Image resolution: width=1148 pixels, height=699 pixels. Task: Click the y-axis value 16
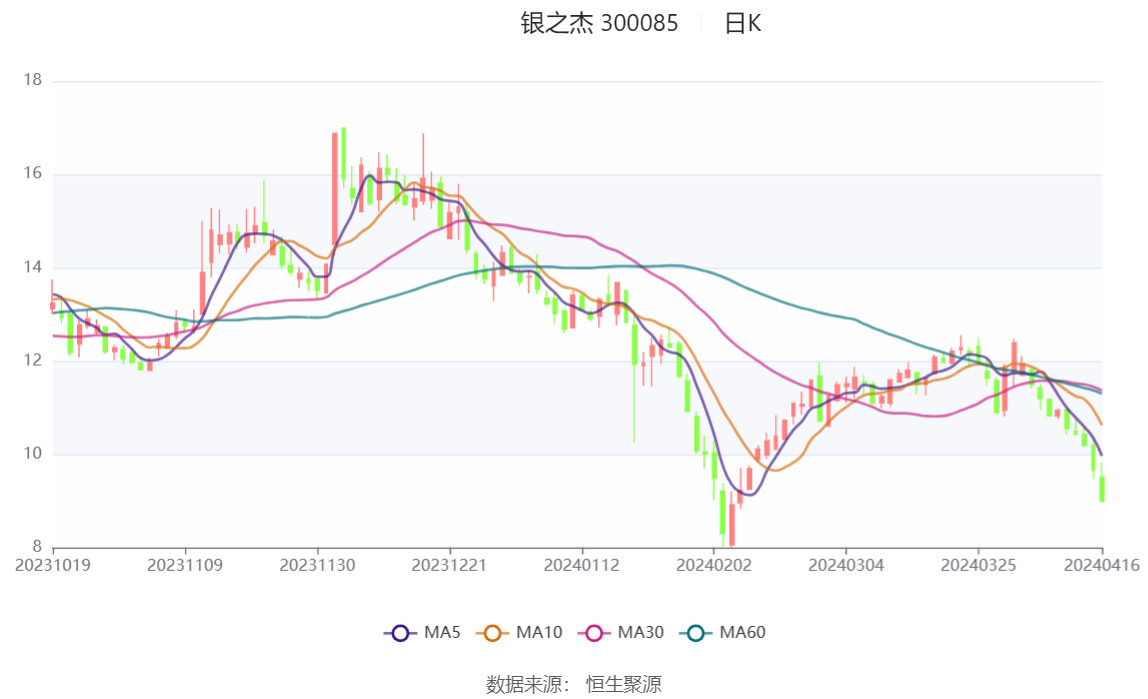click(33, 173)
